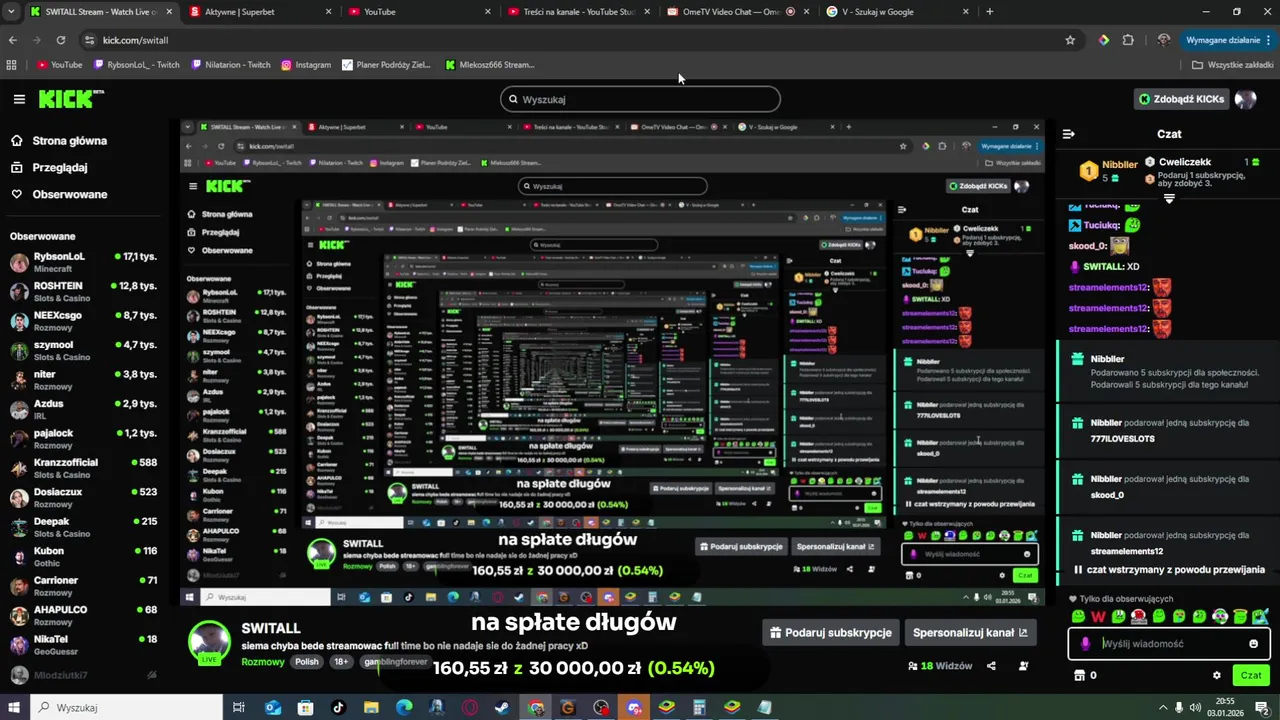Open the Instagram bookmark
Screen dimensions: 1280x720
(x=306, y=65)
